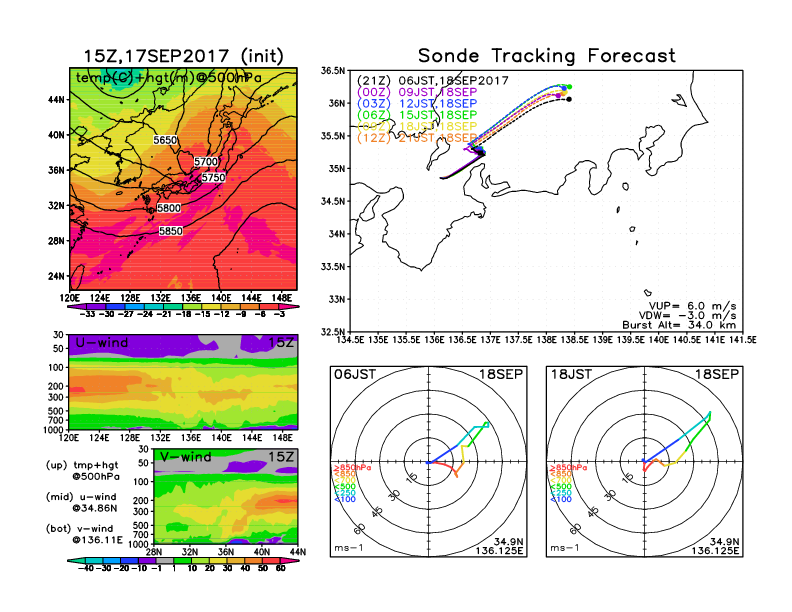The width and height of the screenshot is (792, 612).
Task: Click '15Z' in the U-wind panel
Action: click(280, 343)
